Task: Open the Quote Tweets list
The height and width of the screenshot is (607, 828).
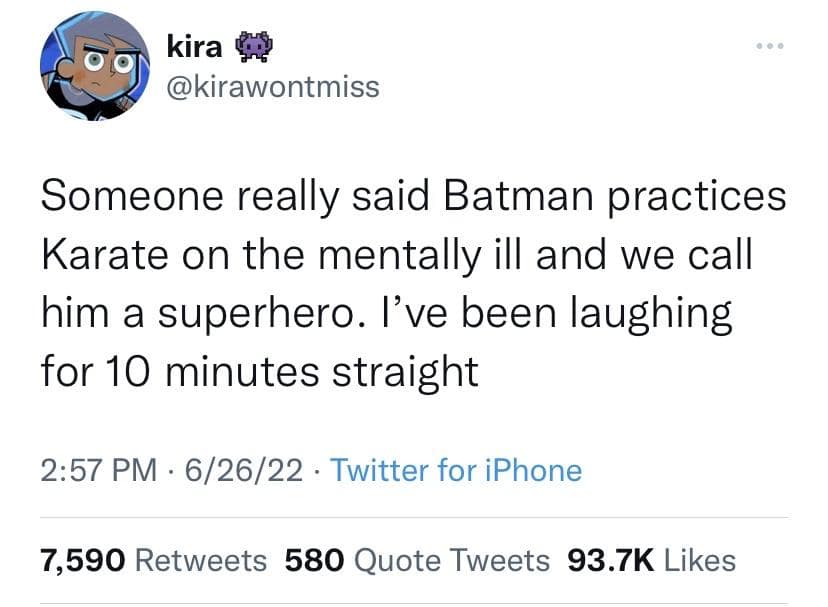Action: point(453,561)
